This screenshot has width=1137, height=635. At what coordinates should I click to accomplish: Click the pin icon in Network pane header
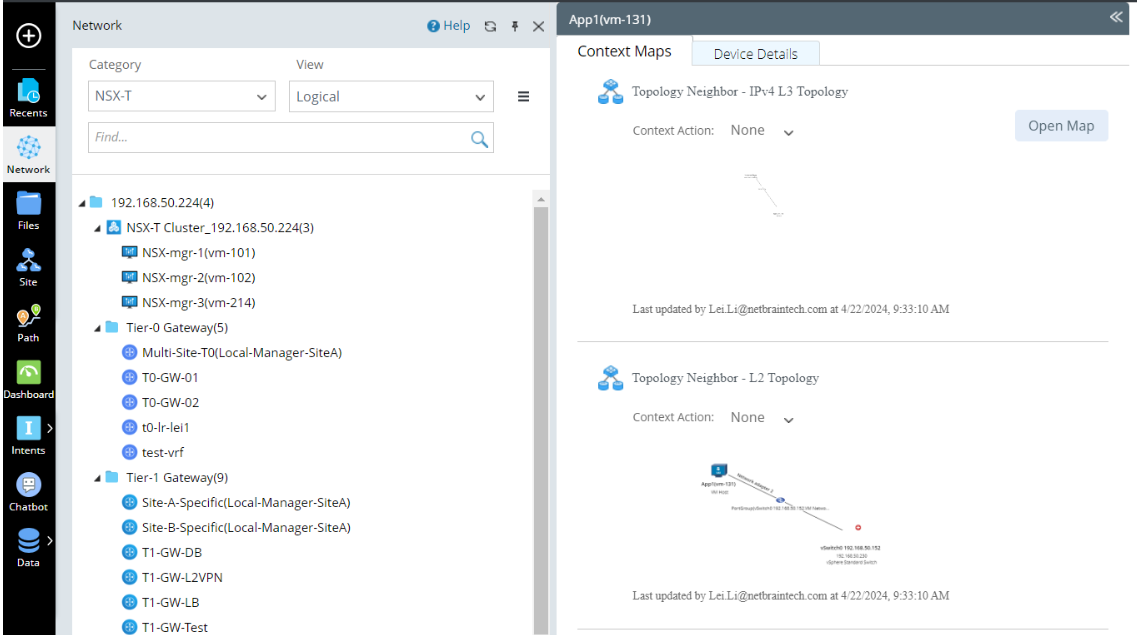(515, 27)
